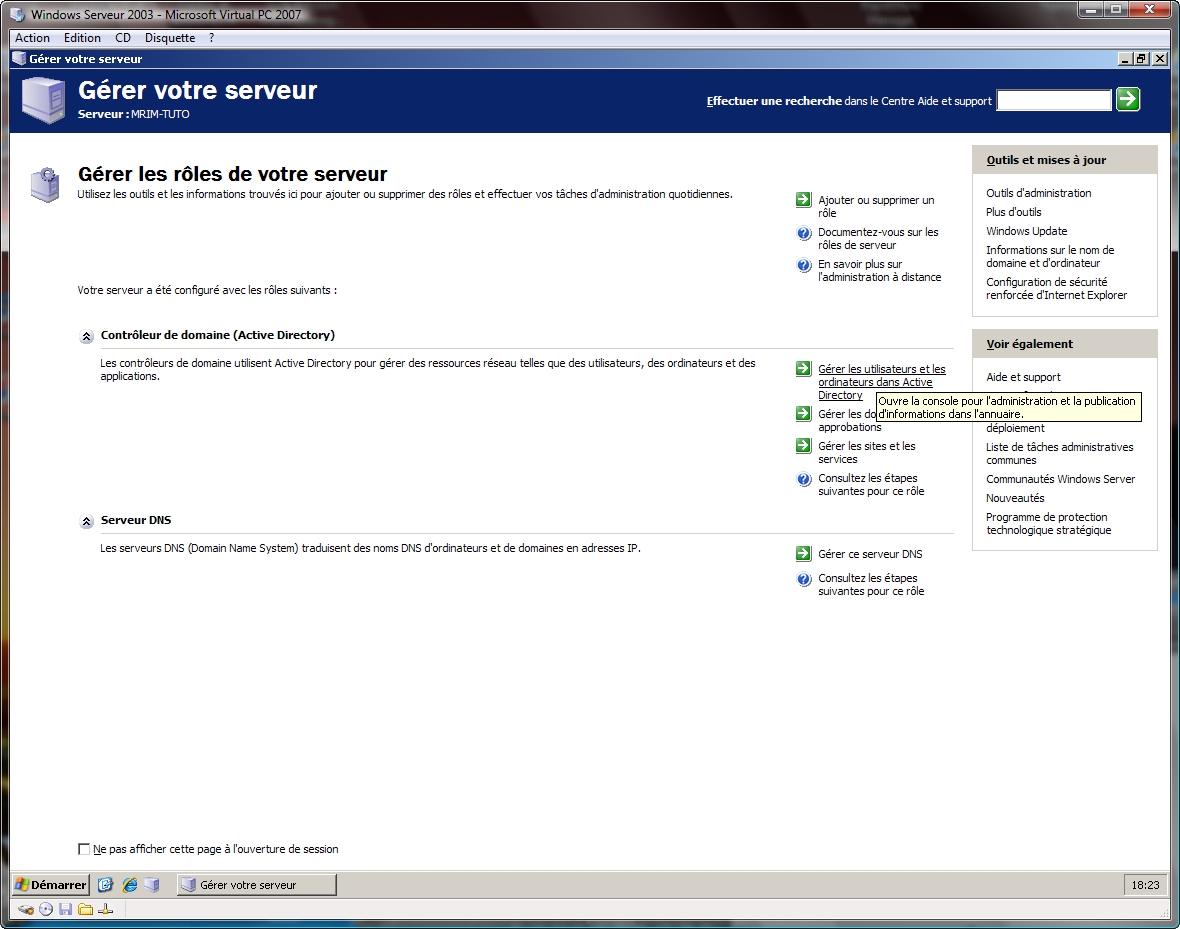Open the CD menu
1180x929 pixels.
click(123, 38)
